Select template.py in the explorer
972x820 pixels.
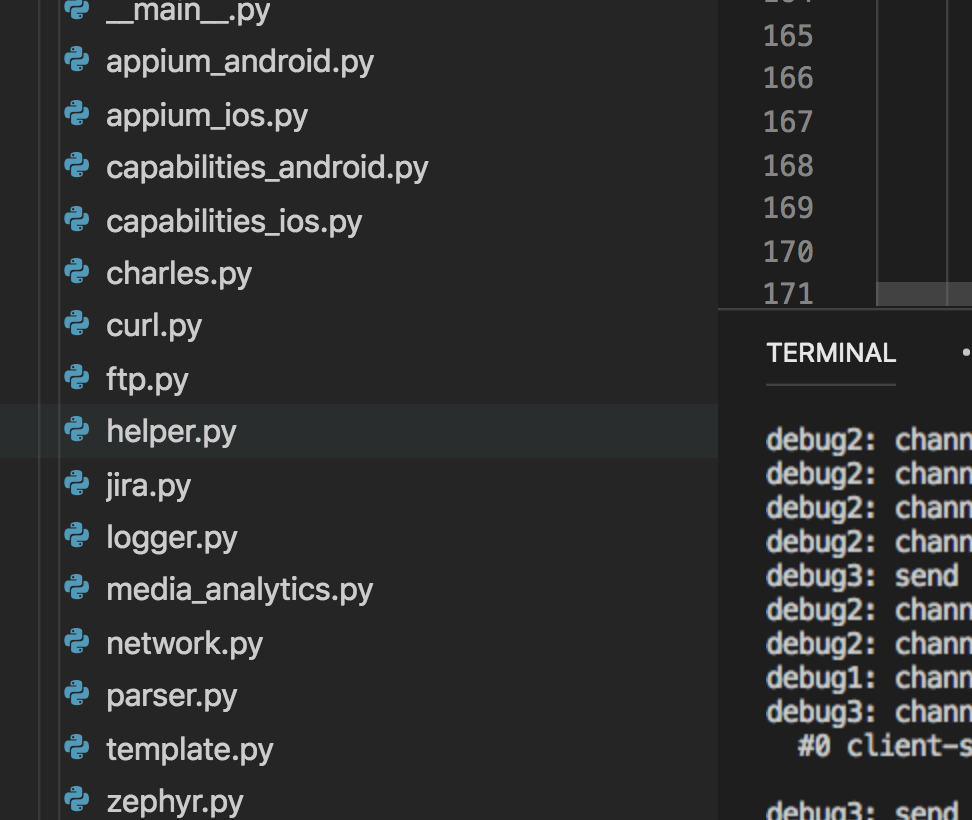point(189,748)
